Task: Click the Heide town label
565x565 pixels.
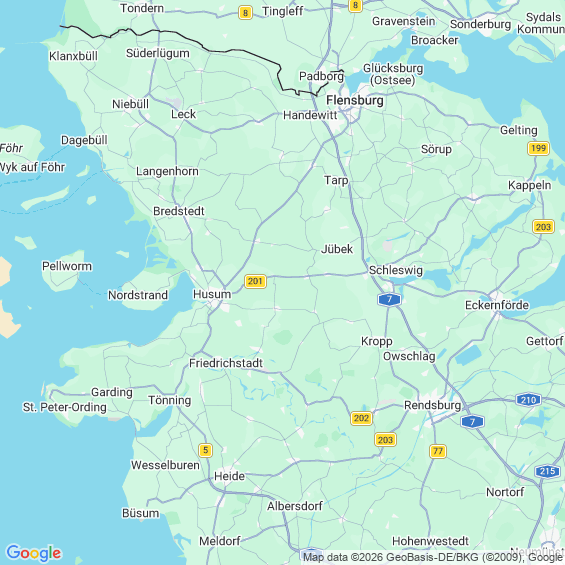Action: coord(229,476)
